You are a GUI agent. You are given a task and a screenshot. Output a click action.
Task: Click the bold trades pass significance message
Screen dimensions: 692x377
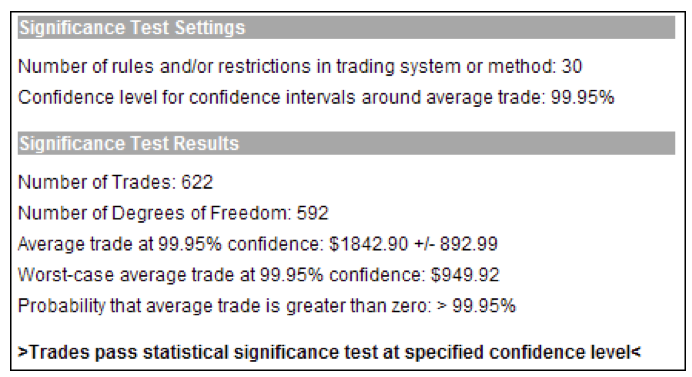click(x=329, y=352)
